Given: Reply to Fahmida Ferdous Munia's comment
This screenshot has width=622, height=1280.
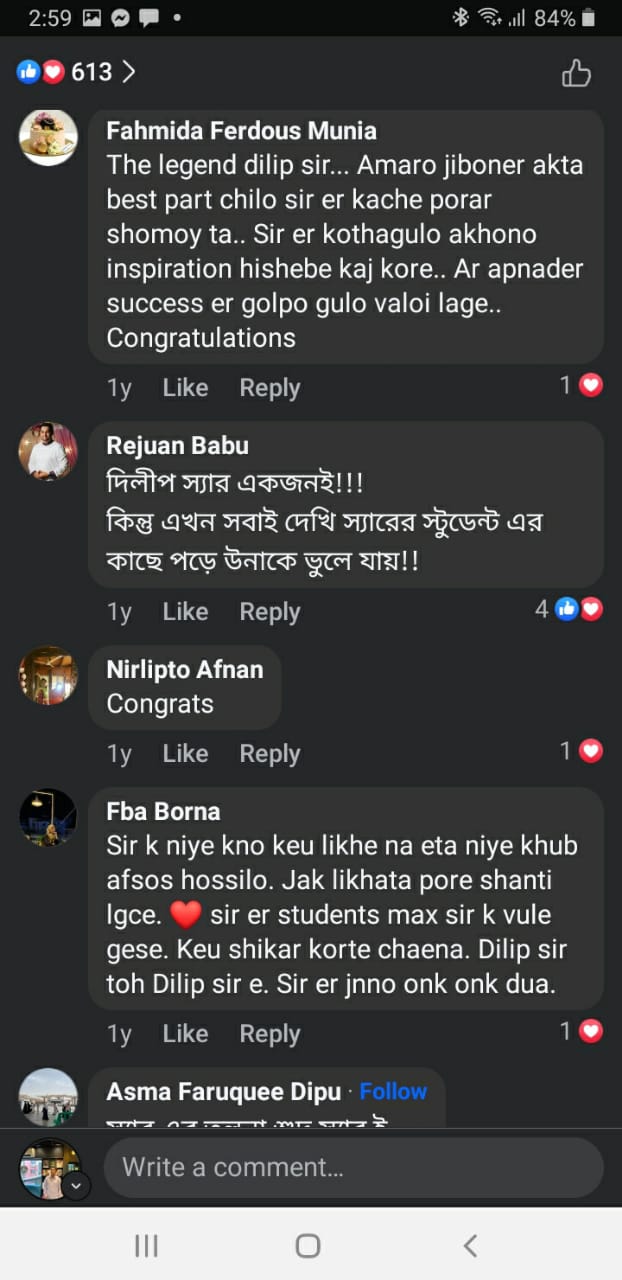Looking at the screenshot, I should point(269,388).
